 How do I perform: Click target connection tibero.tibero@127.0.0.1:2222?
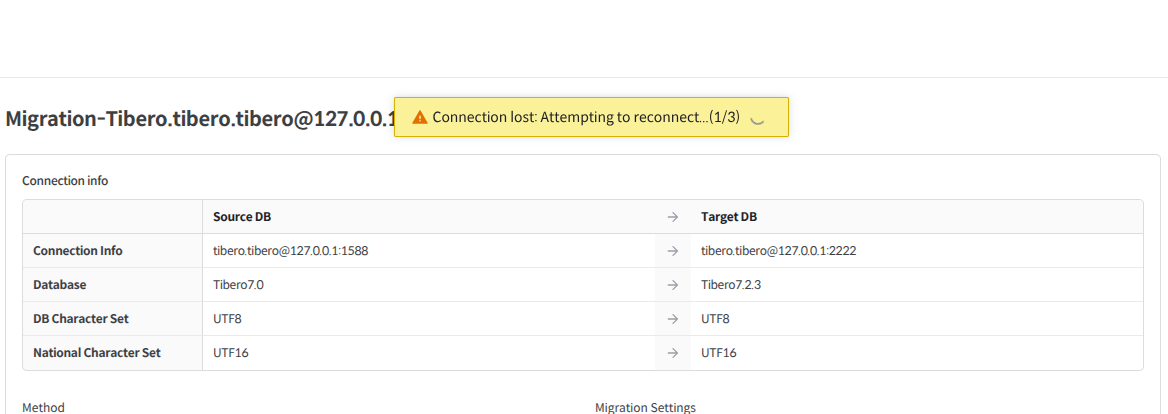pyautogui.click(x=778, y=251)
